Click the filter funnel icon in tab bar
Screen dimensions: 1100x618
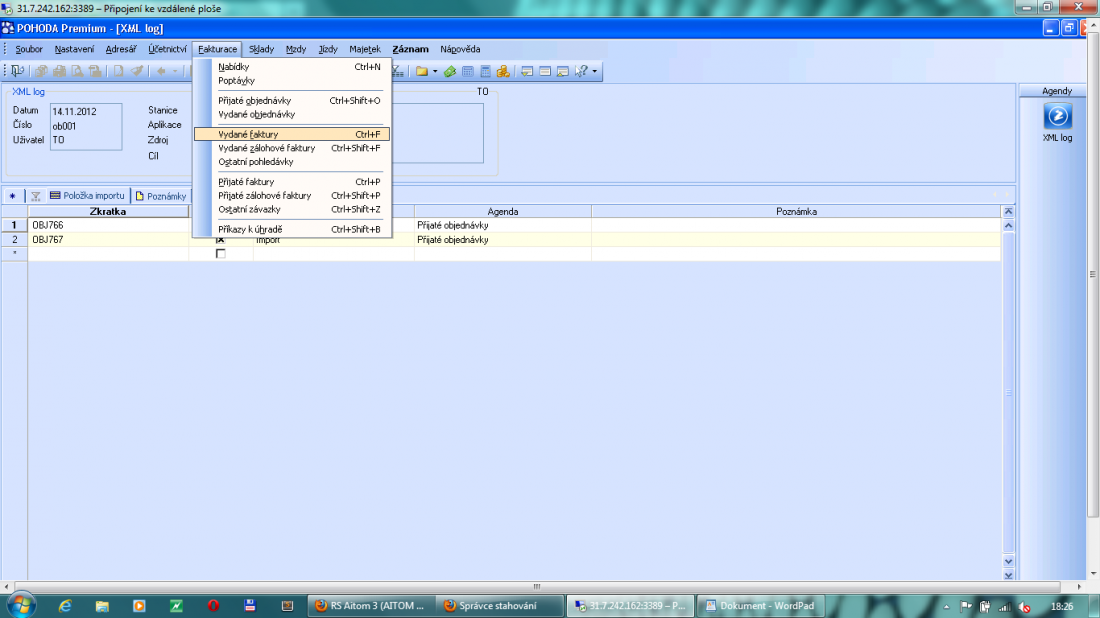[x=34, y=196]
